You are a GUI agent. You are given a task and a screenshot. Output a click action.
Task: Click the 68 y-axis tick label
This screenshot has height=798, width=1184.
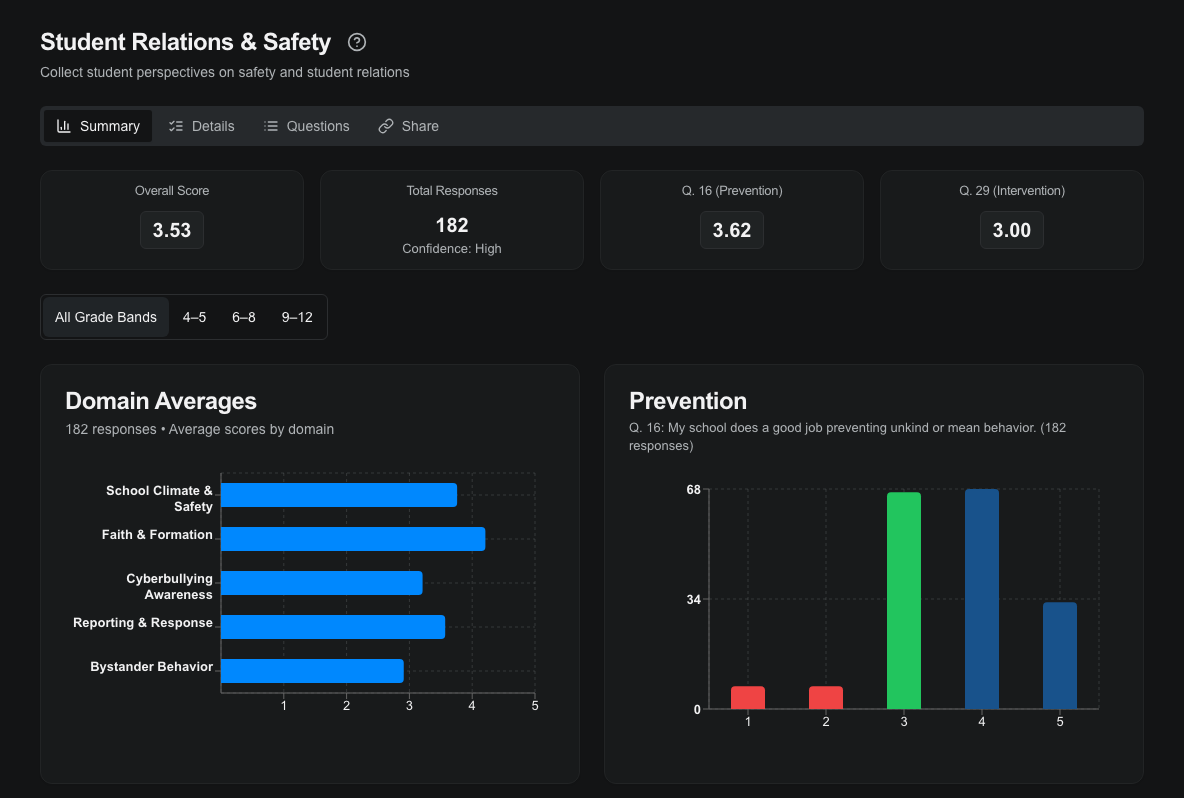pyautogui.click(x=693, y=490)
